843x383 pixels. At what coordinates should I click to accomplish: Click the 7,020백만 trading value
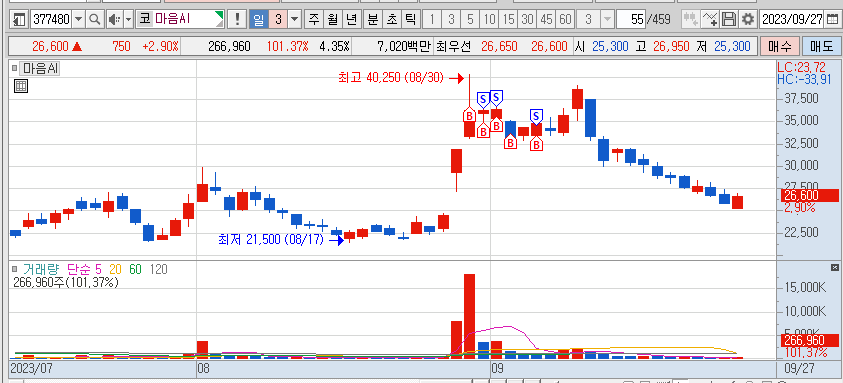(404, 46)
